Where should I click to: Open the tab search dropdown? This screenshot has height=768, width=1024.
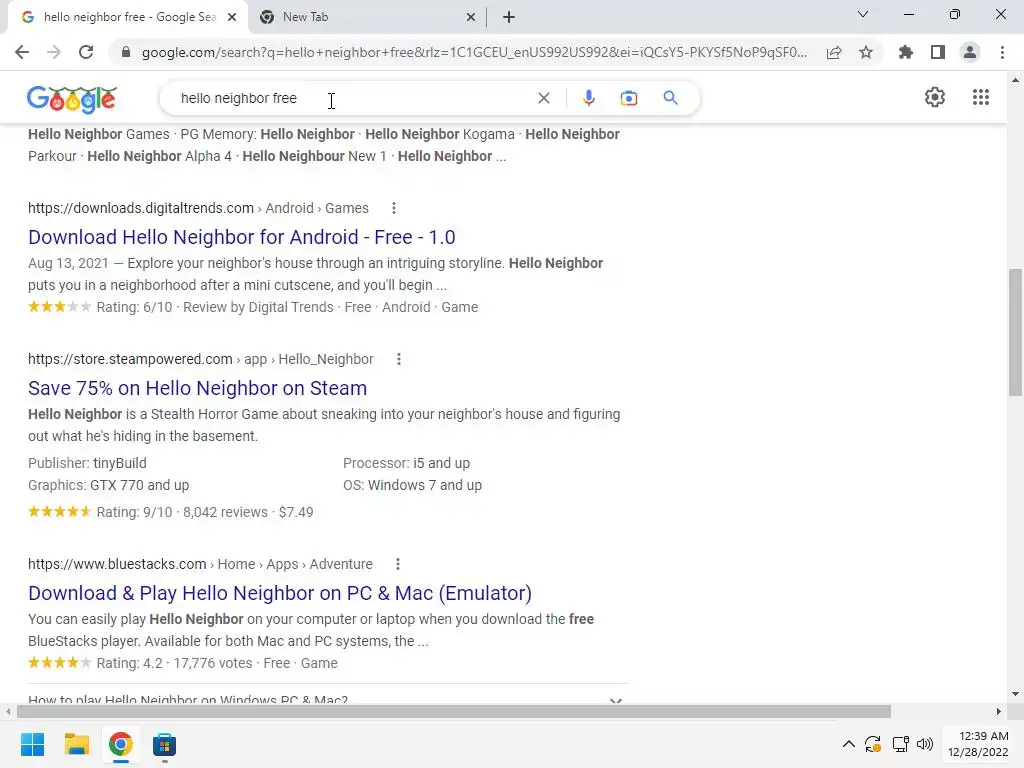863,14
